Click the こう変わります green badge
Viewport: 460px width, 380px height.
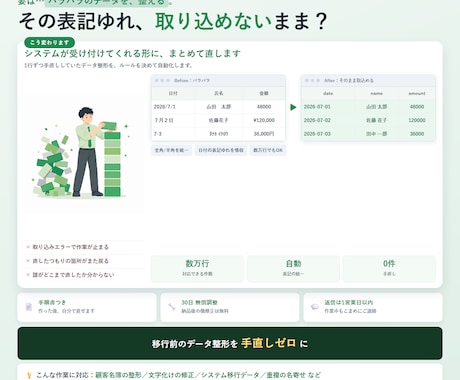point(49,42)
